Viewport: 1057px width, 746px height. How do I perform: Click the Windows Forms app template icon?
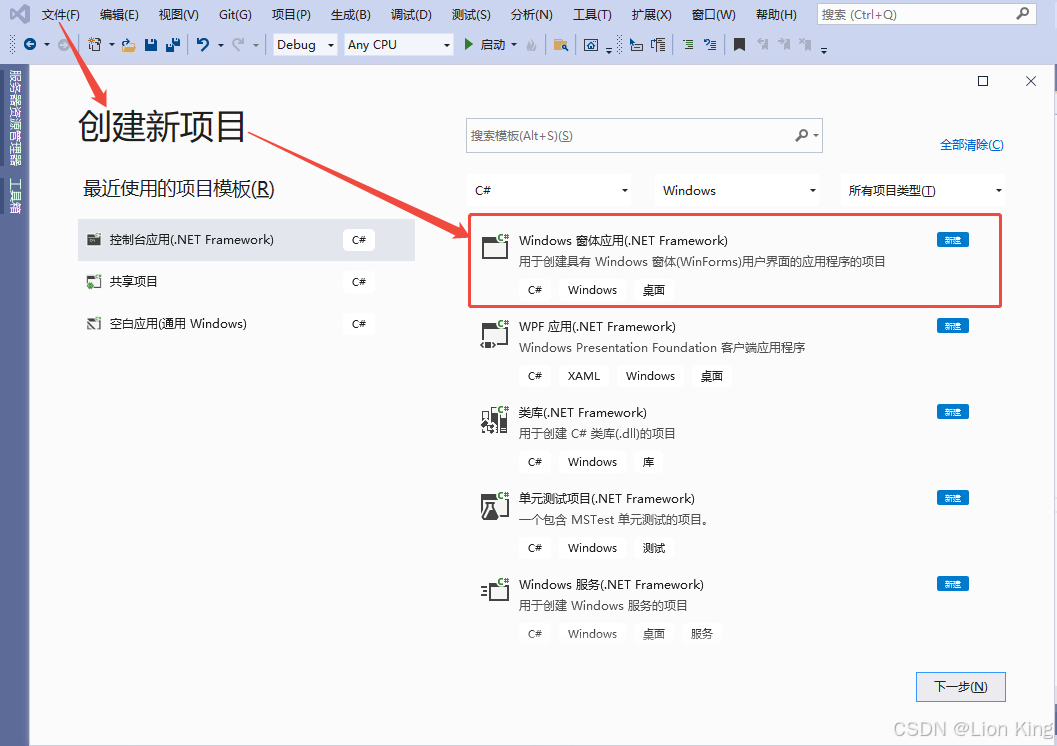point(495,247)
